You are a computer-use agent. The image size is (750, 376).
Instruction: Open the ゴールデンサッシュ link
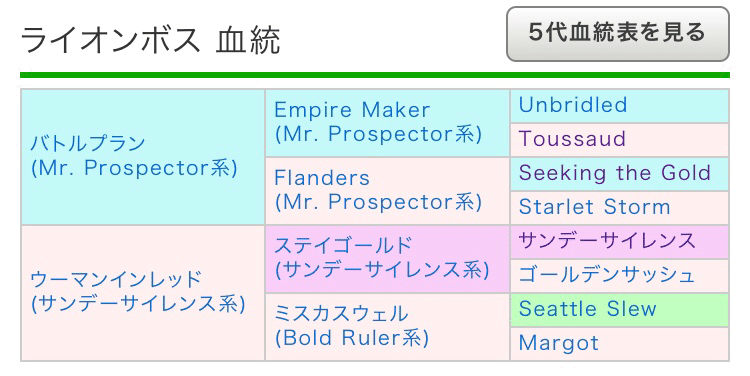(x=607, y=275)
